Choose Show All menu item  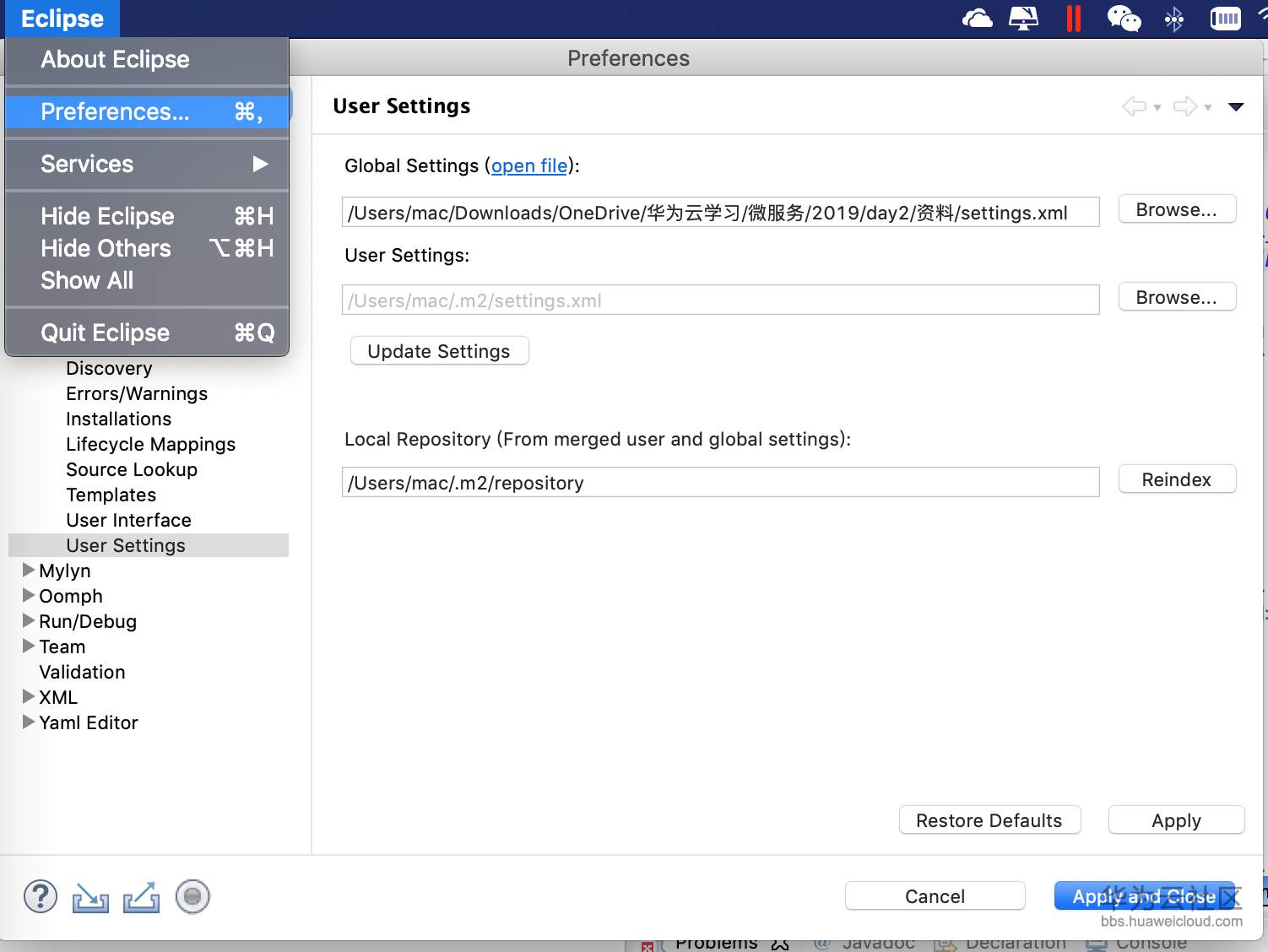click(x=147, y=280)
